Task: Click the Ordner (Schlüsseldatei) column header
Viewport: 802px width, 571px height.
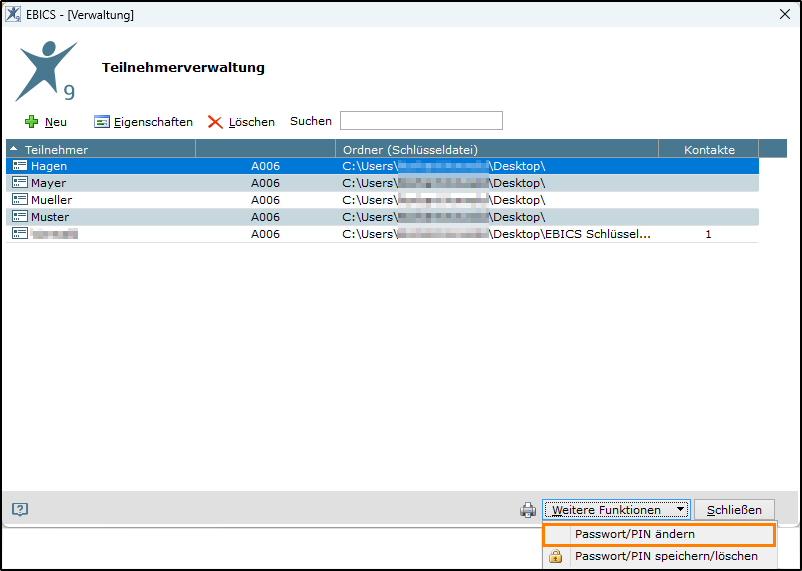Action: pyautogui.click(x=497, y=150)
